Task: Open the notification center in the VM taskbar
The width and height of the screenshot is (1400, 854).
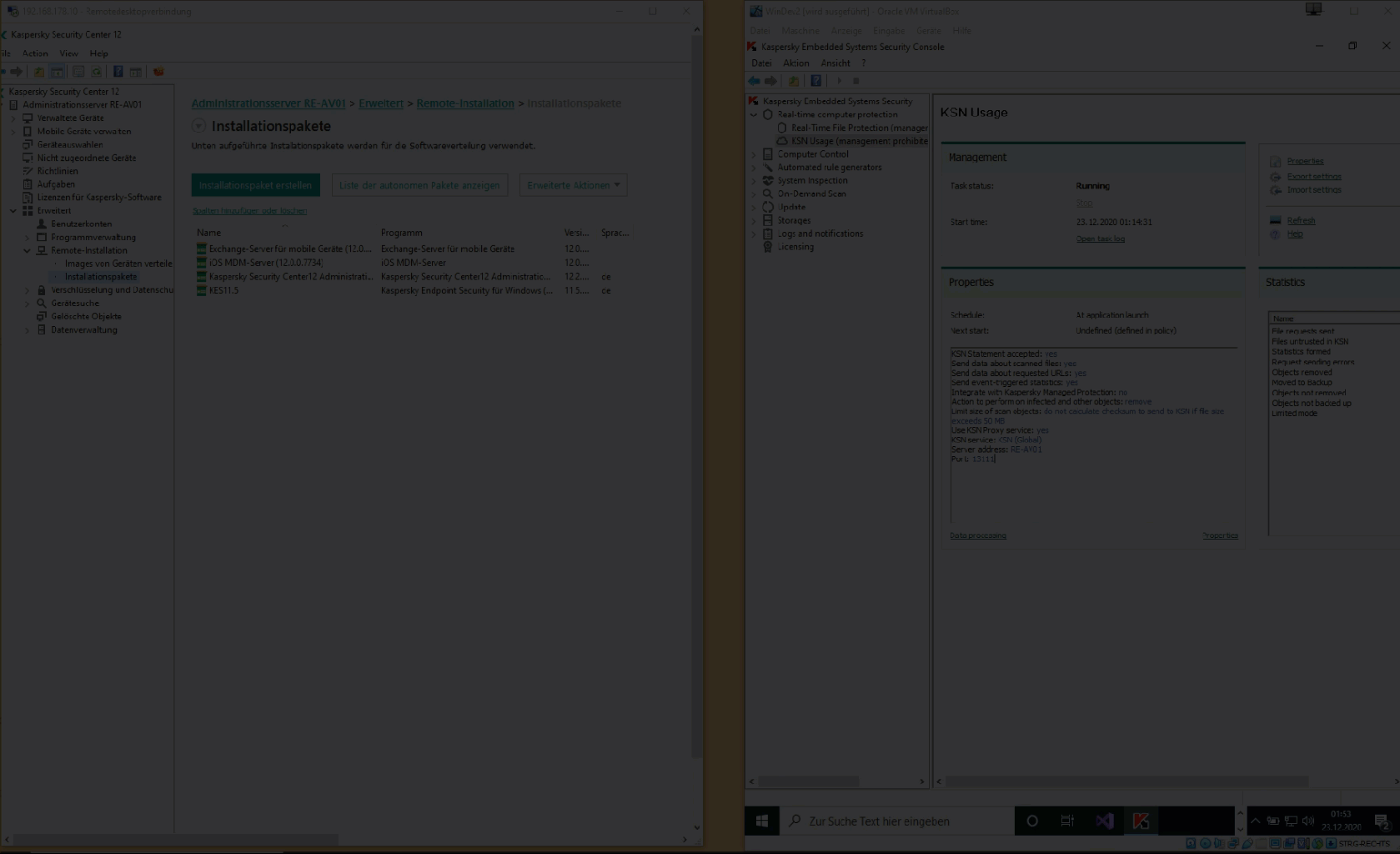Action: 1382,821
